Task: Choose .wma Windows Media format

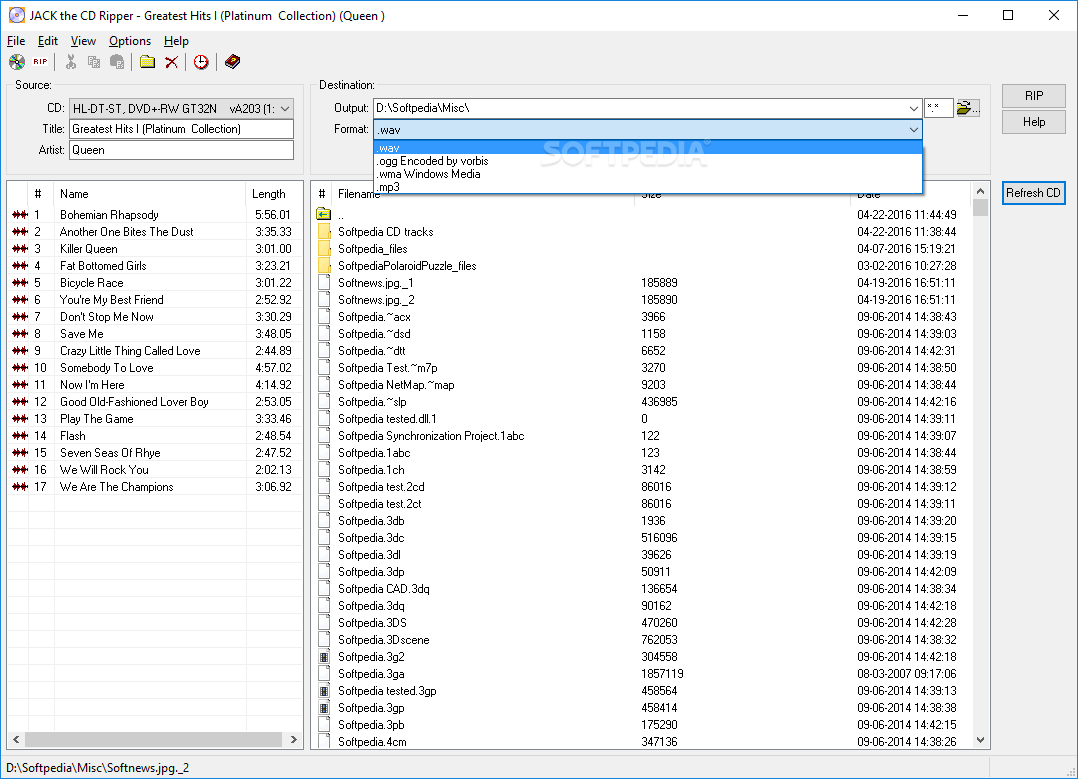Action: coord(648,174)
